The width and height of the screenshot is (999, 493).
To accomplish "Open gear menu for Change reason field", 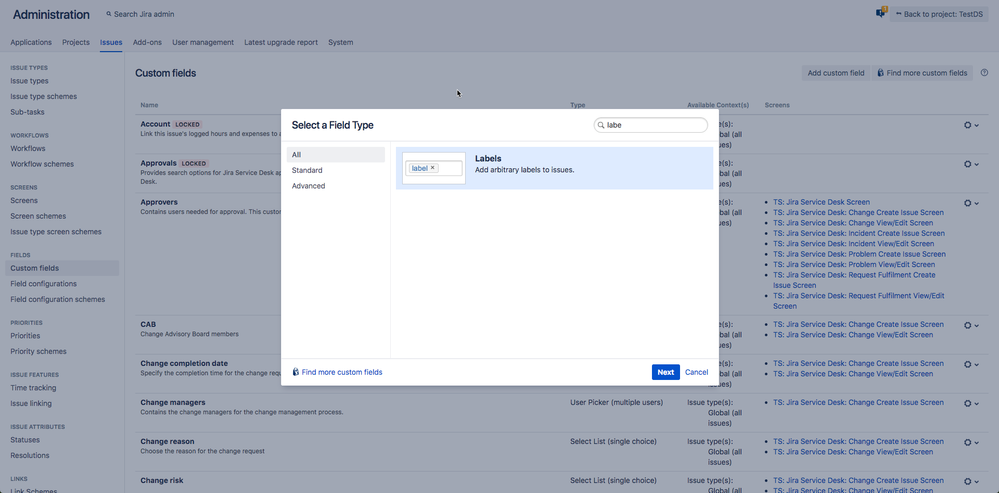I will tap(971, 442).
